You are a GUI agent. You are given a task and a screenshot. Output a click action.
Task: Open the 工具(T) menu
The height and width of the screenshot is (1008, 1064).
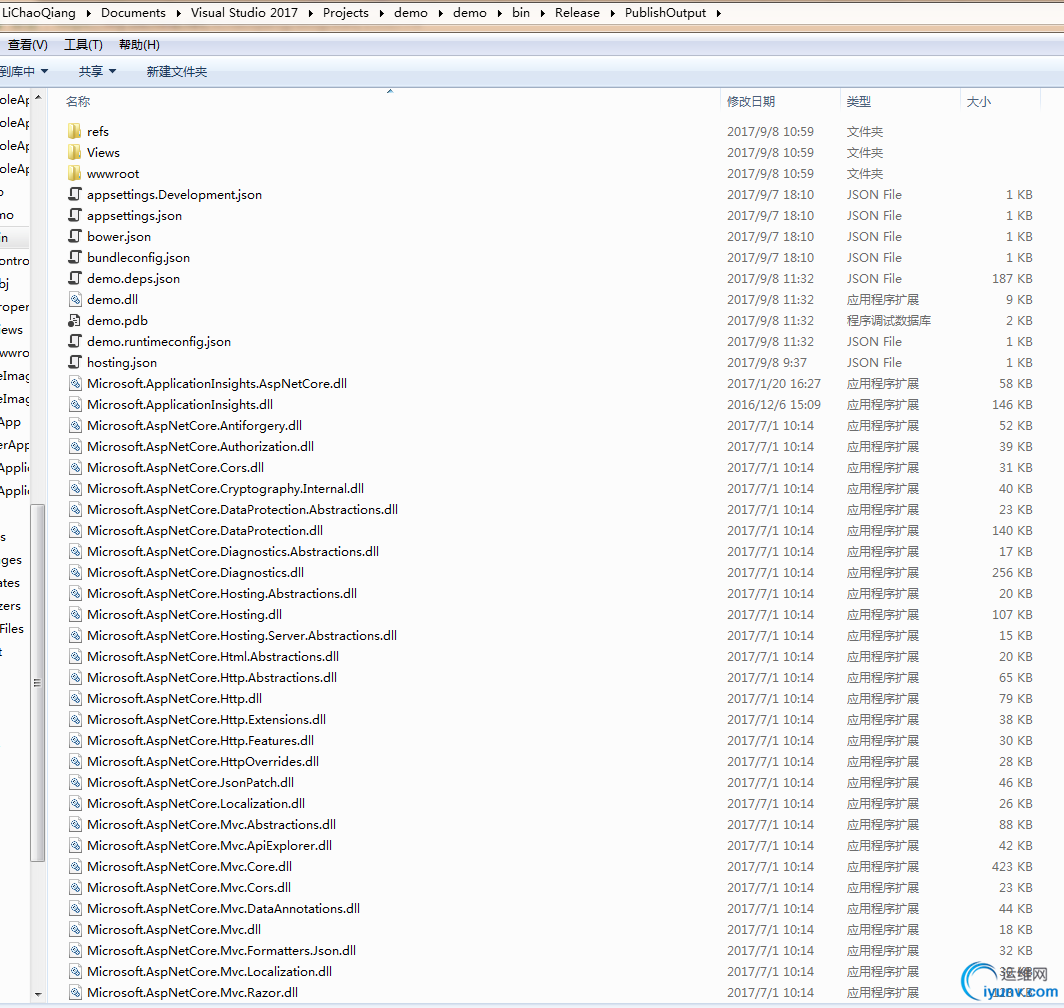click(83, 45)
